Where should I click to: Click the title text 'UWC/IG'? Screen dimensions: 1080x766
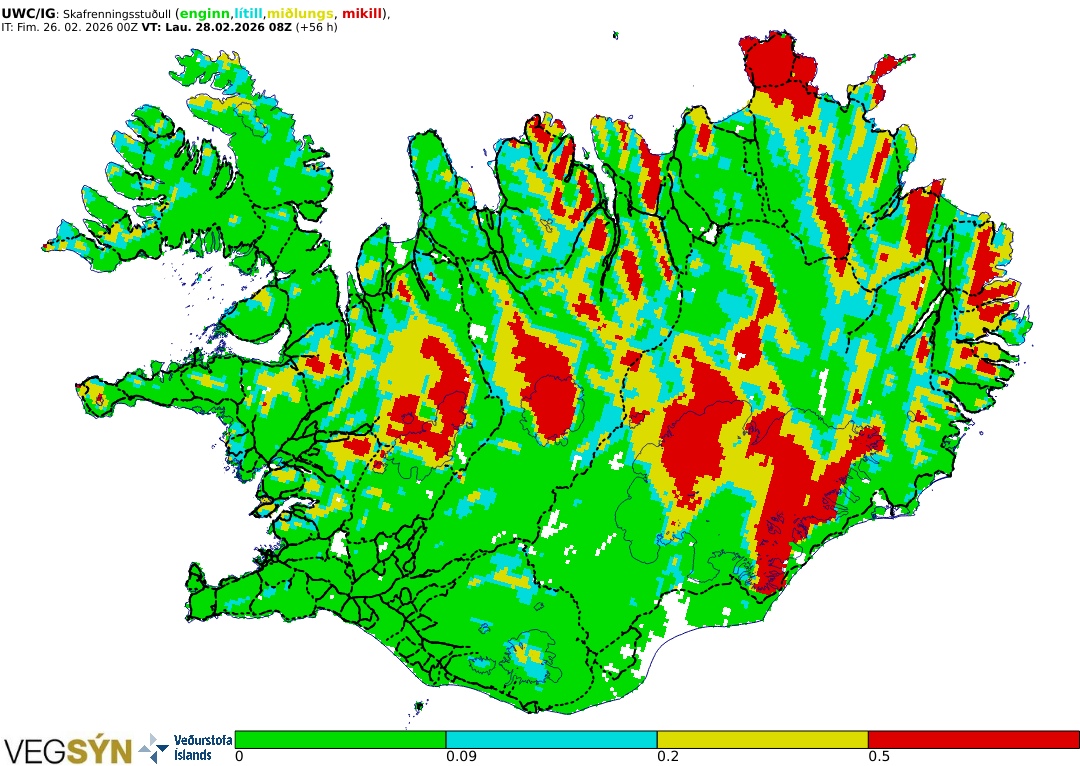(x=30, y=14)
